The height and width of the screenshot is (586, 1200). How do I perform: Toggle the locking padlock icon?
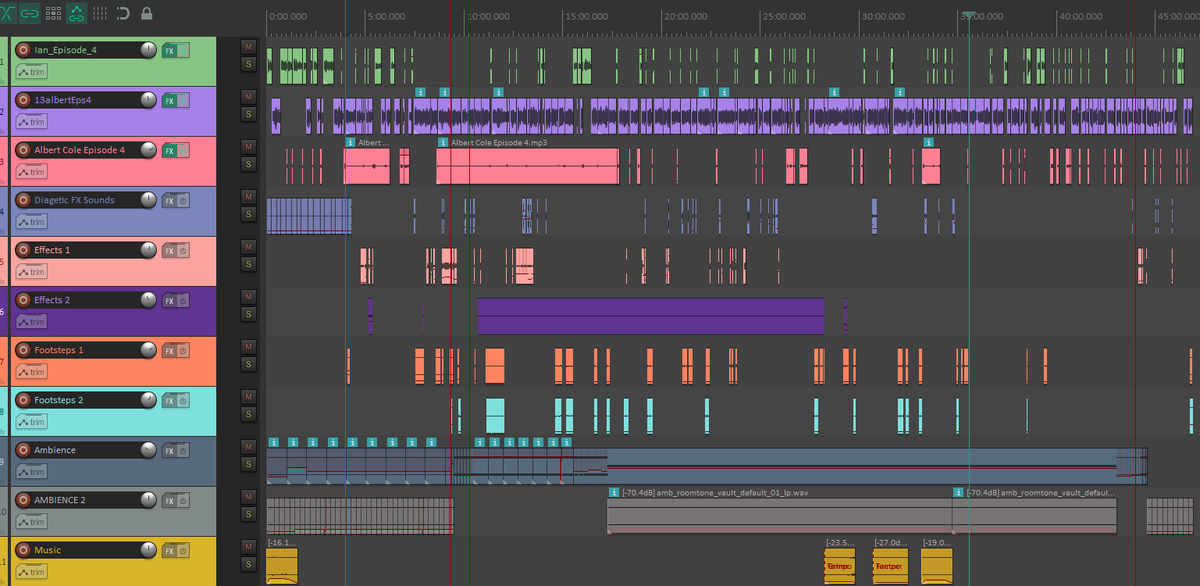[147, 13]
